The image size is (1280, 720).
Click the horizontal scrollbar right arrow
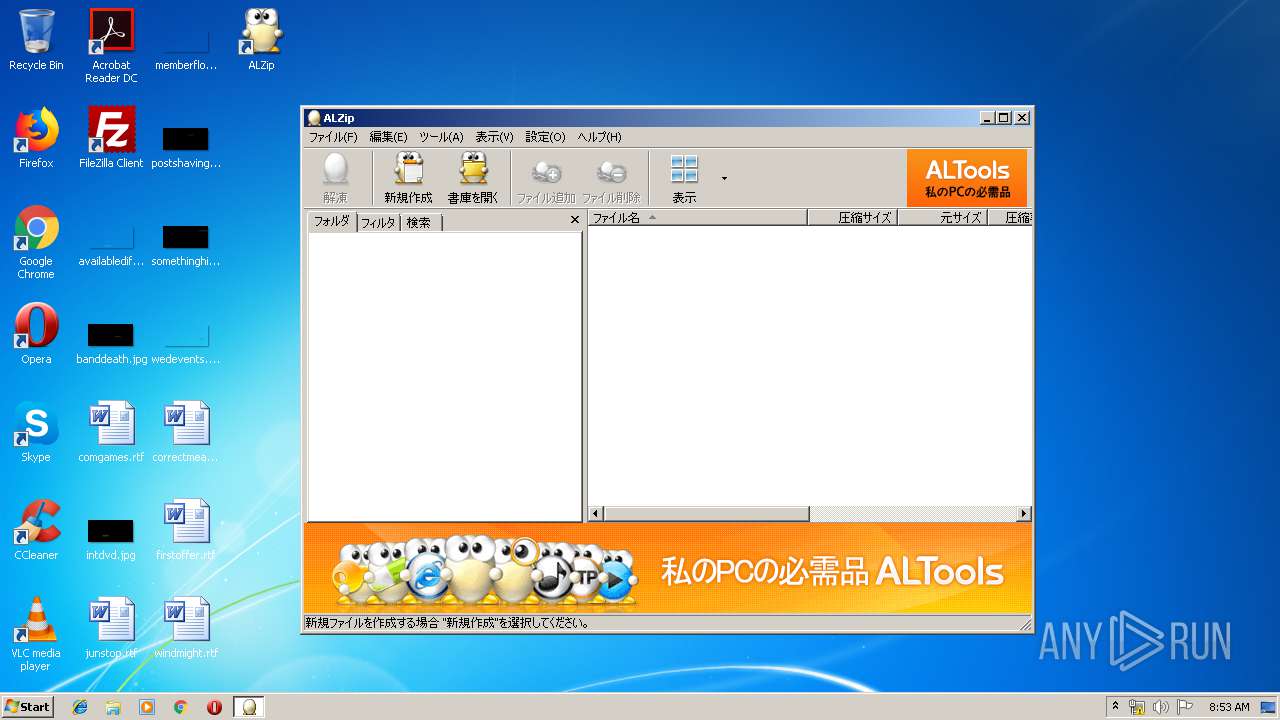click(1023, 514)
